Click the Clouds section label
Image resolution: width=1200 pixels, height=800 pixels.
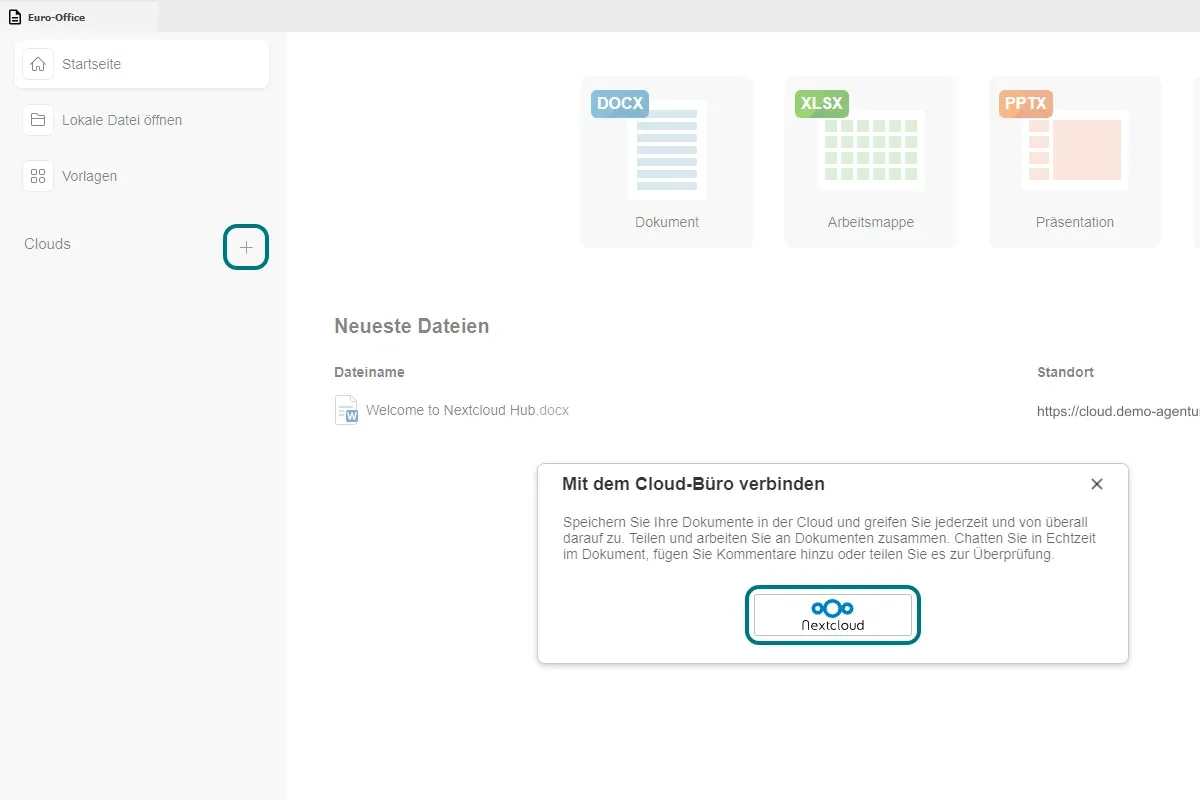(x=47, y=244)
